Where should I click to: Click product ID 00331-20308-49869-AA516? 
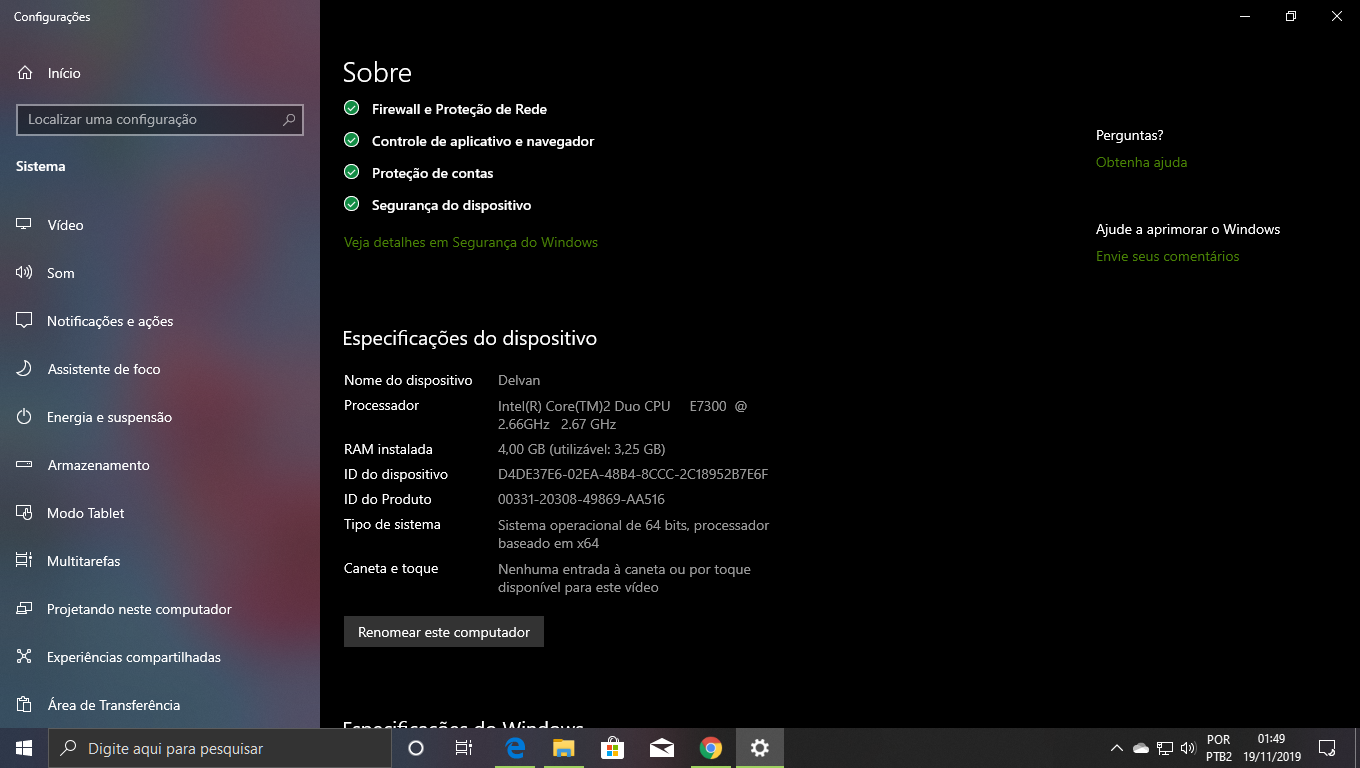581,499
